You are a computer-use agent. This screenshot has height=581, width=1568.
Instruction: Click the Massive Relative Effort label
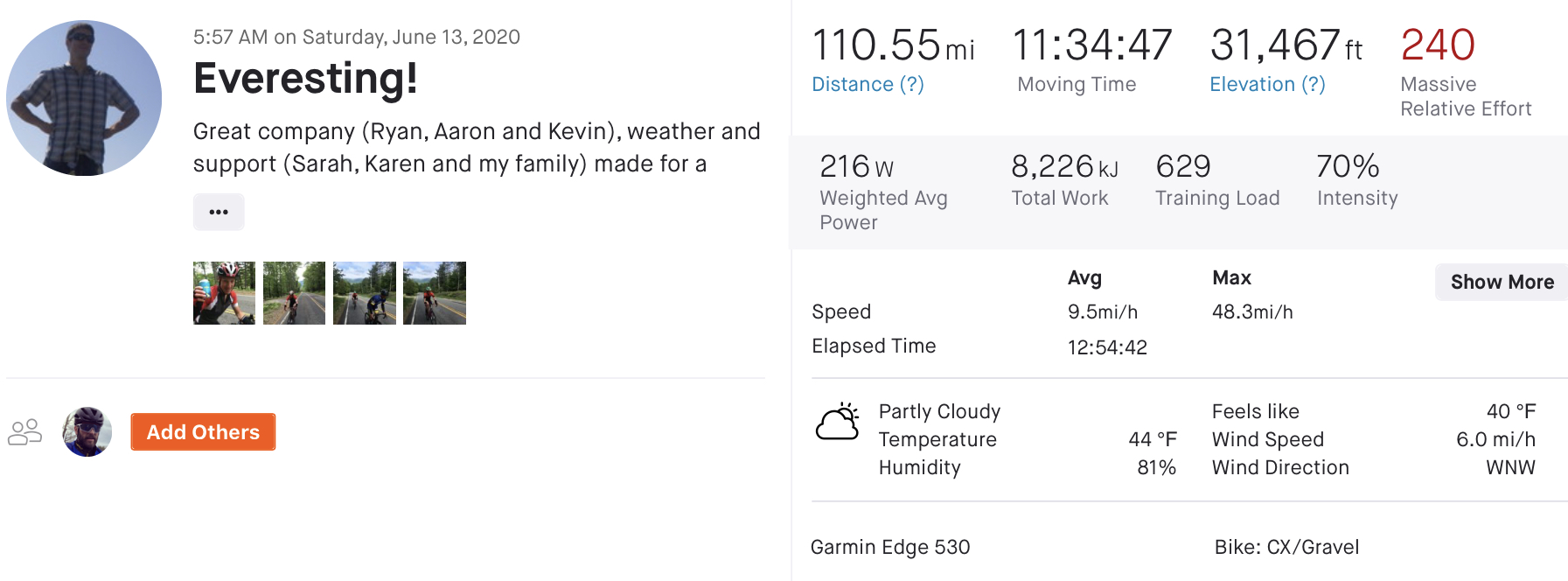(x=1466, y=96)
